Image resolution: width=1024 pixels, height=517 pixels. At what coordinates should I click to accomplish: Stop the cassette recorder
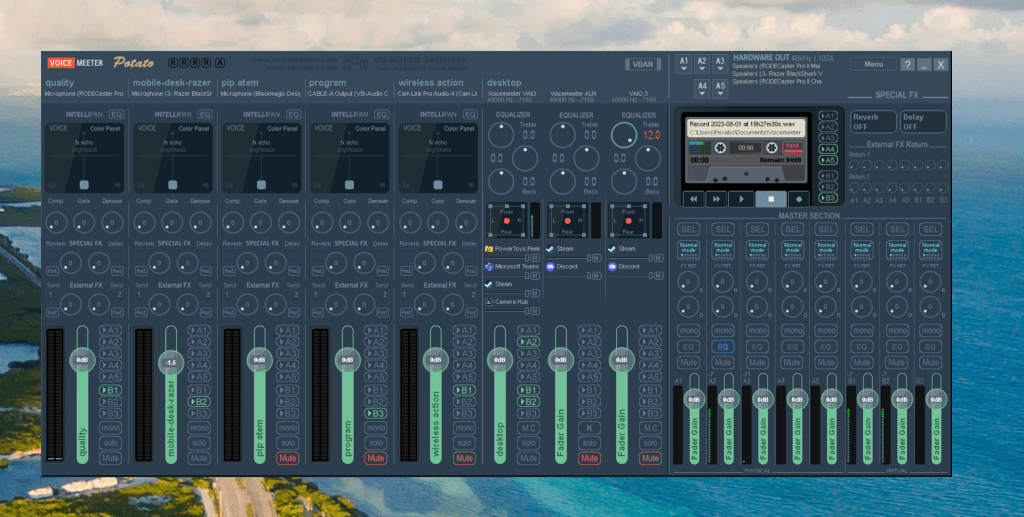[x=771, y=199]
